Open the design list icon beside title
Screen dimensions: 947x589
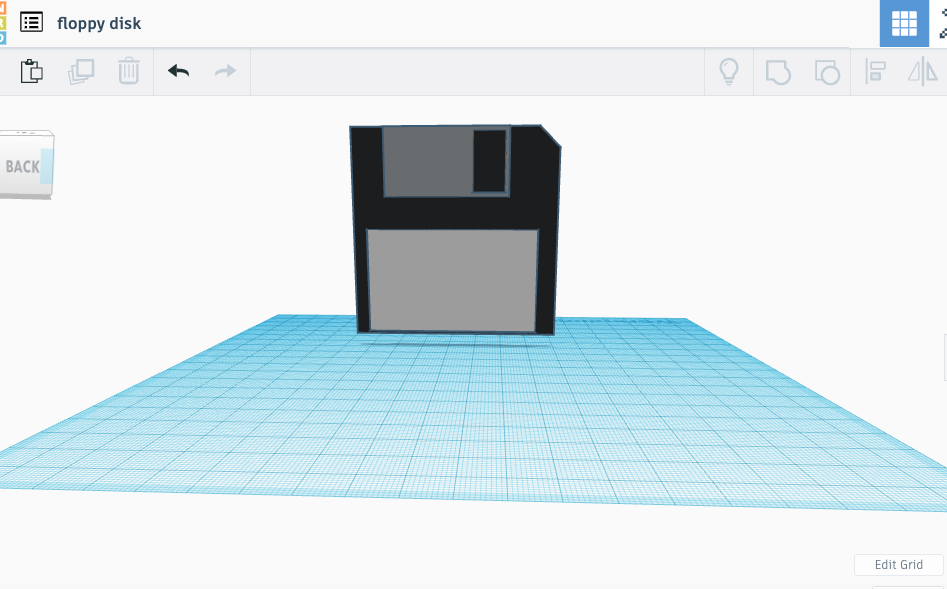pos(32,22)
